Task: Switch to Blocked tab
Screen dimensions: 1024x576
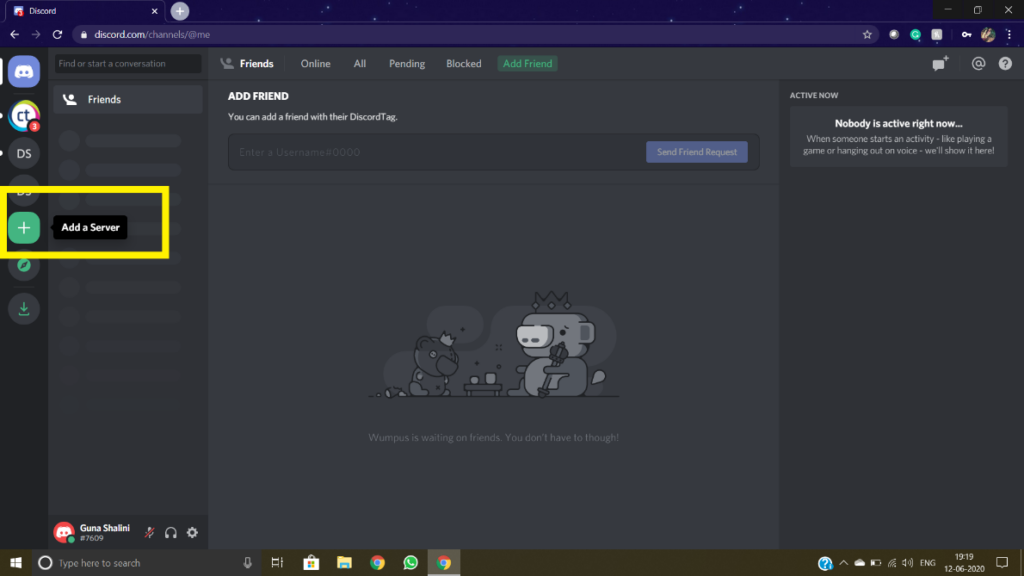Action: point(464,63)
